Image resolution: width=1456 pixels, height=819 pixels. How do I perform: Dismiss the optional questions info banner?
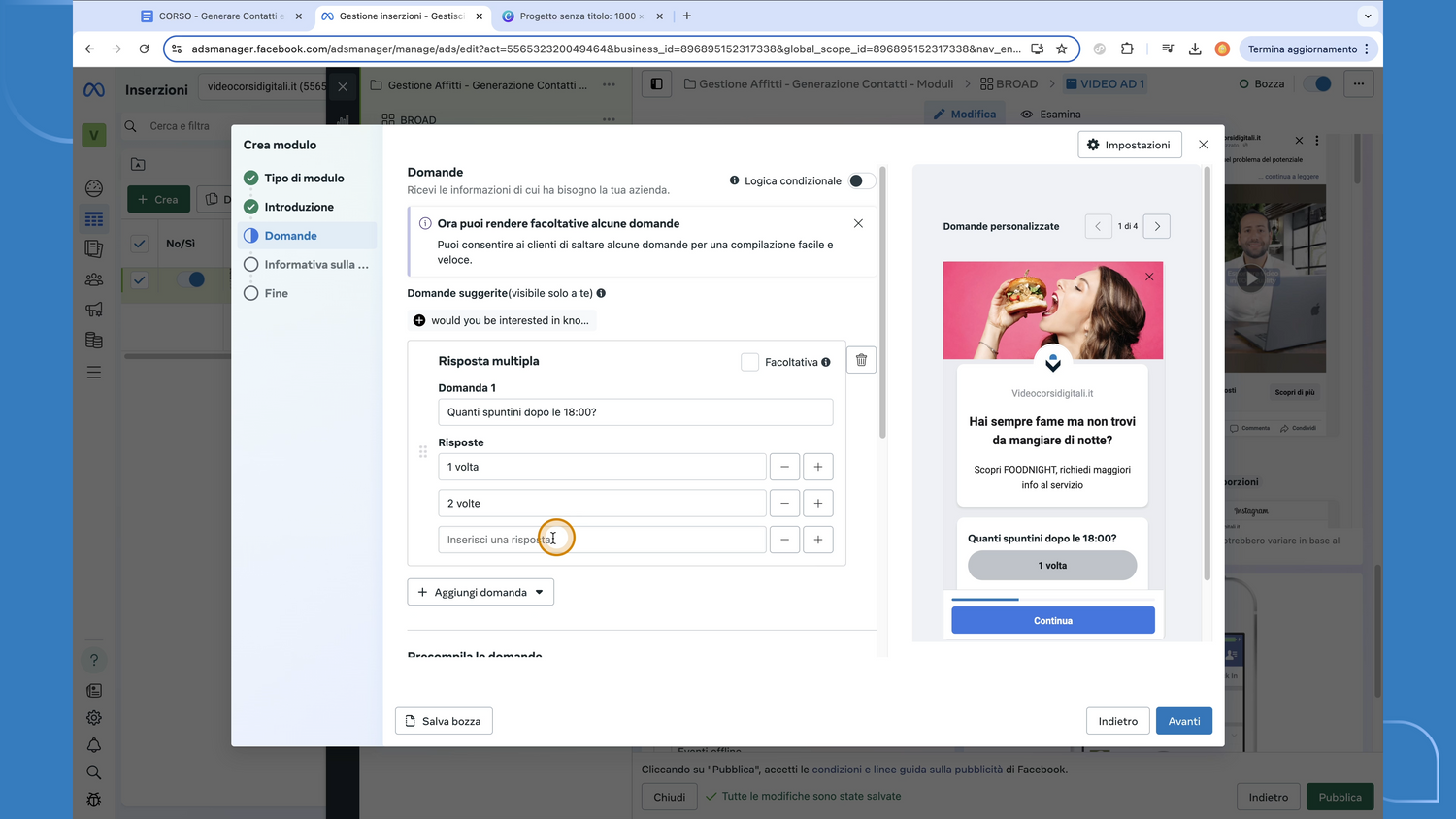tap(858, 223)
